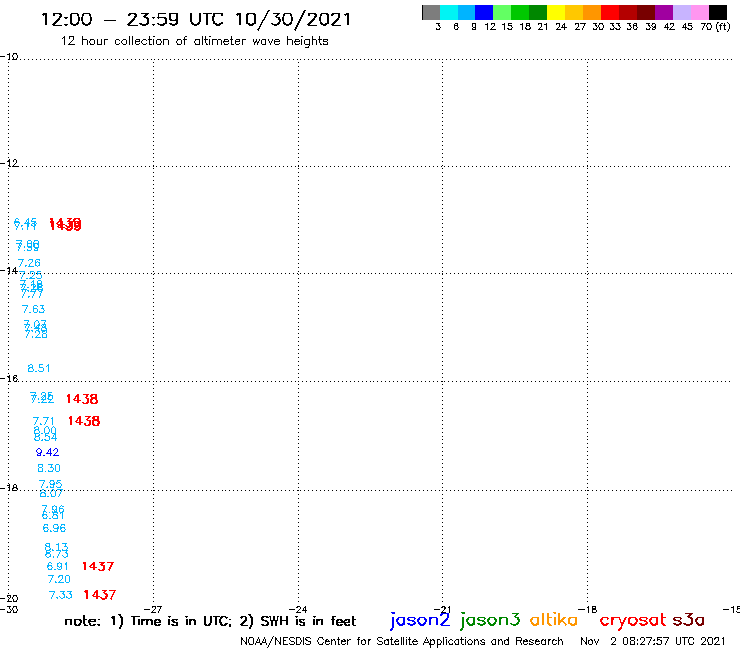740x650 pixels.
Task: Click the purple swatch in the legend
Action: [664, 12]
